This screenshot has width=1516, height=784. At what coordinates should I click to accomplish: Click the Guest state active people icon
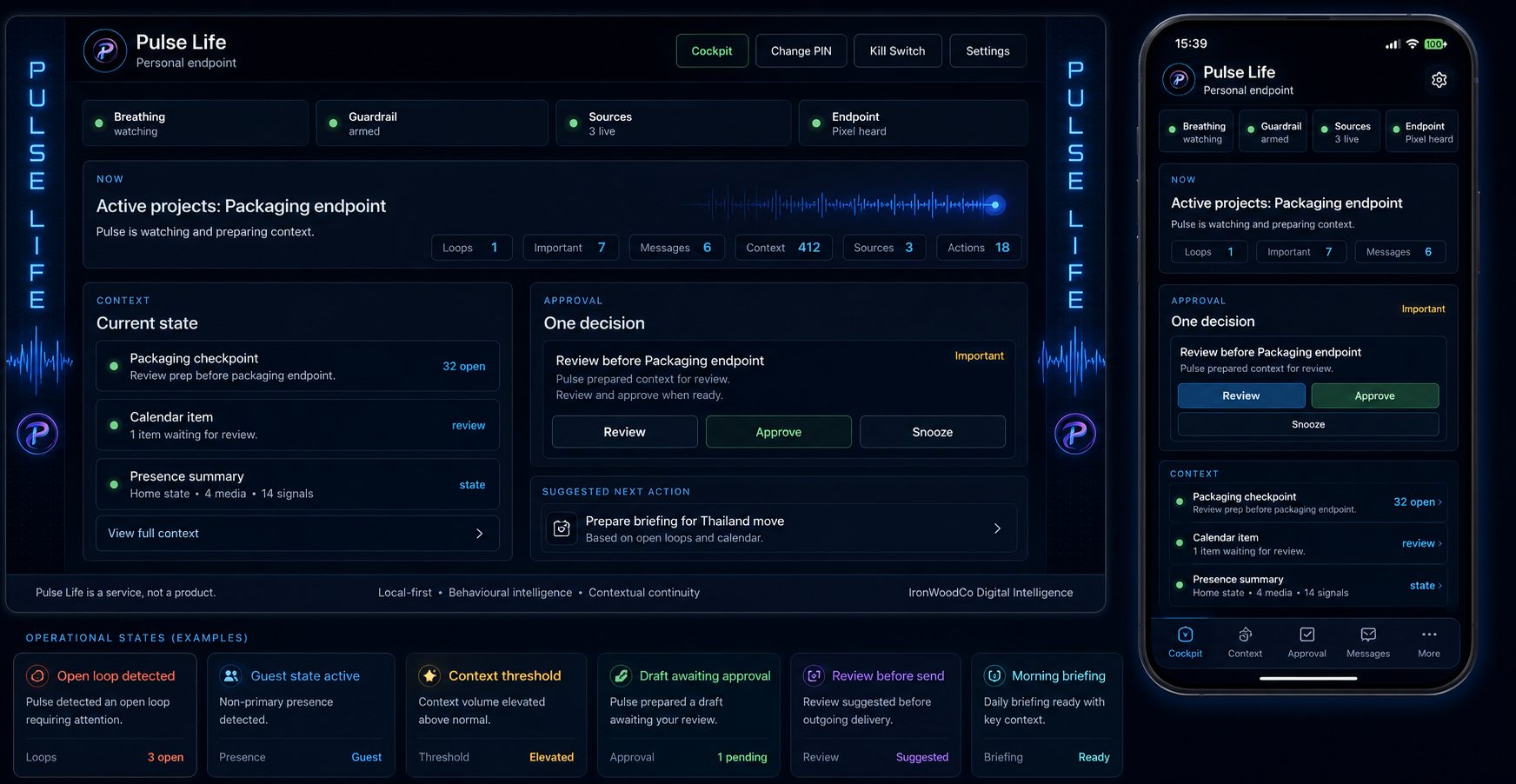pyautogui.click(x=231, y=675)
